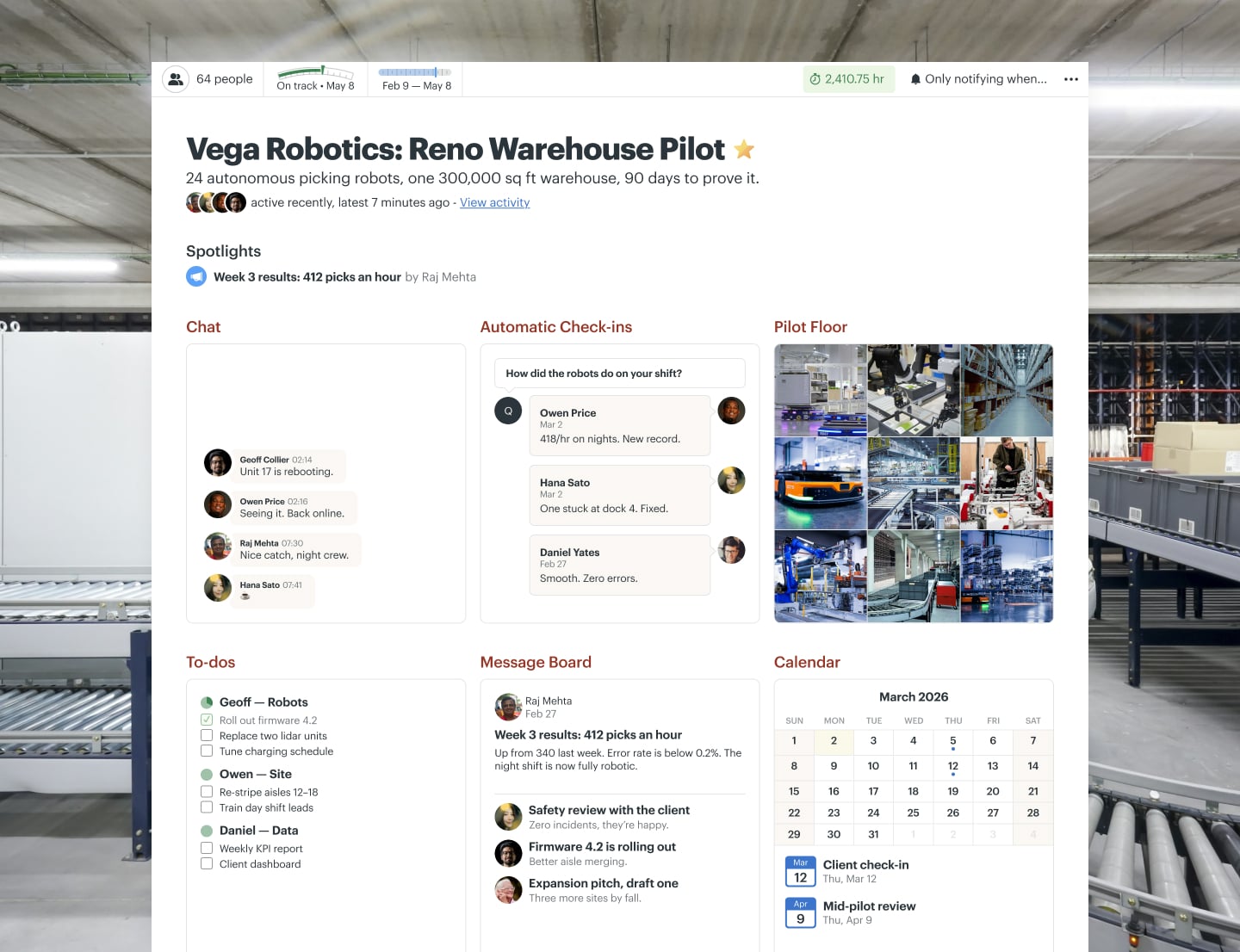Click Daniel Yates's avatar in Automatic Check-ins

click(731, 550)
